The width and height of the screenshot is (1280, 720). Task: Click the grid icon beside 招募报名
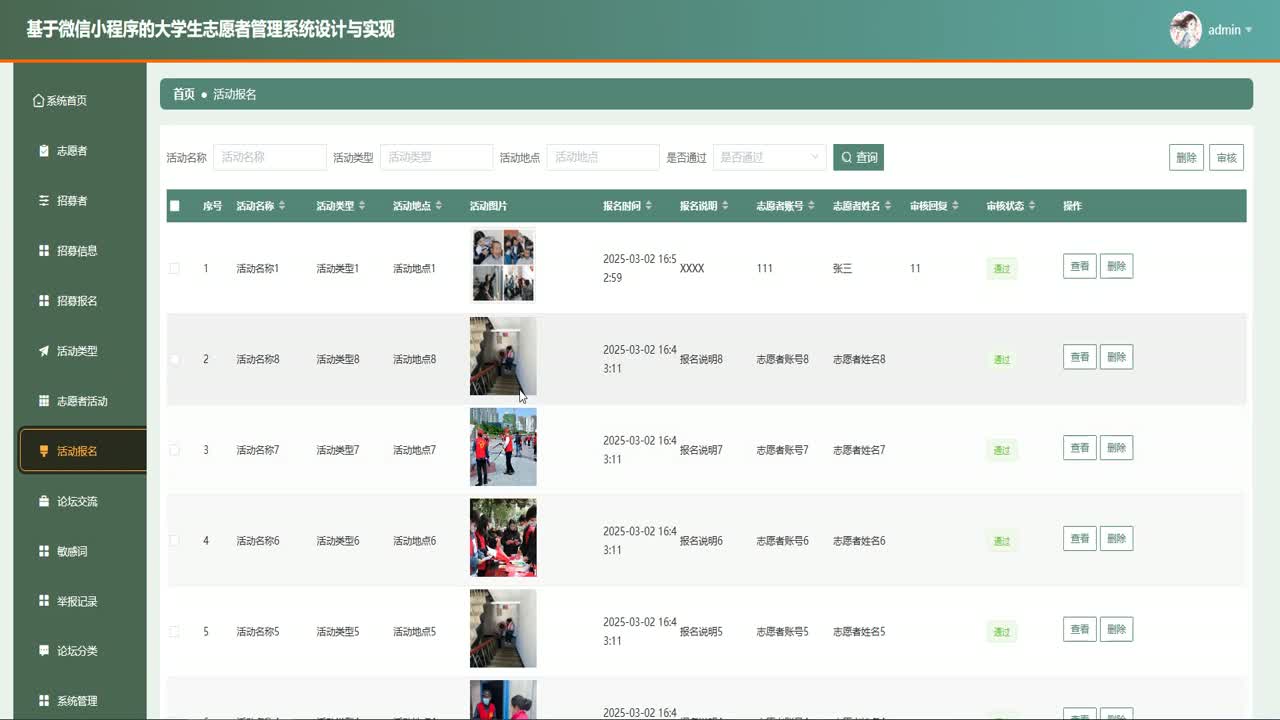coord(44,301)
